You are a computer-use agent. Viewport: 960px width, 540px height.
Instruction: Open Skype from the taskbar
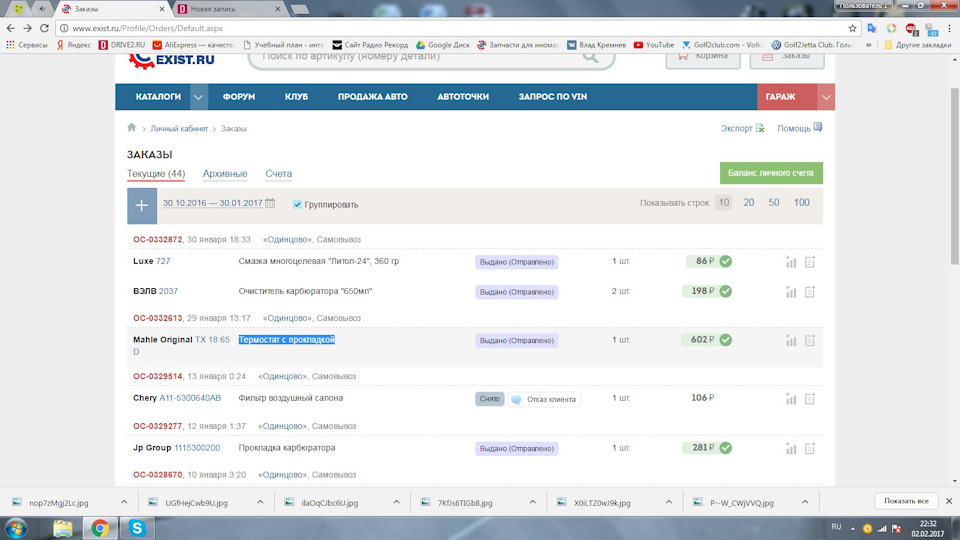tap(137, 528)
